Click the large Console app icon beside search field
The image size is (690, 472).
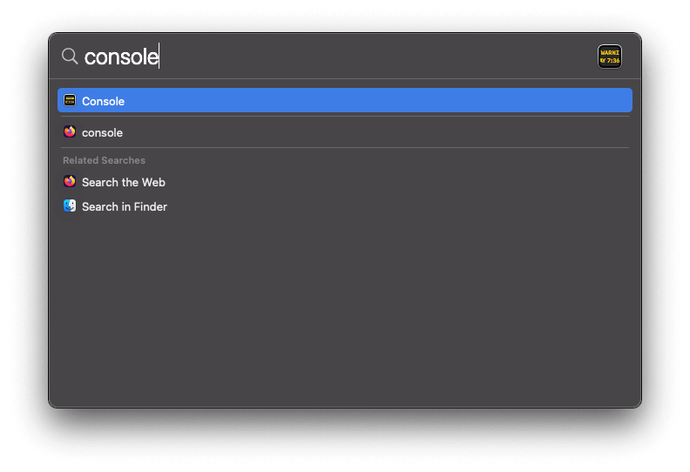(x=609, y=56)
